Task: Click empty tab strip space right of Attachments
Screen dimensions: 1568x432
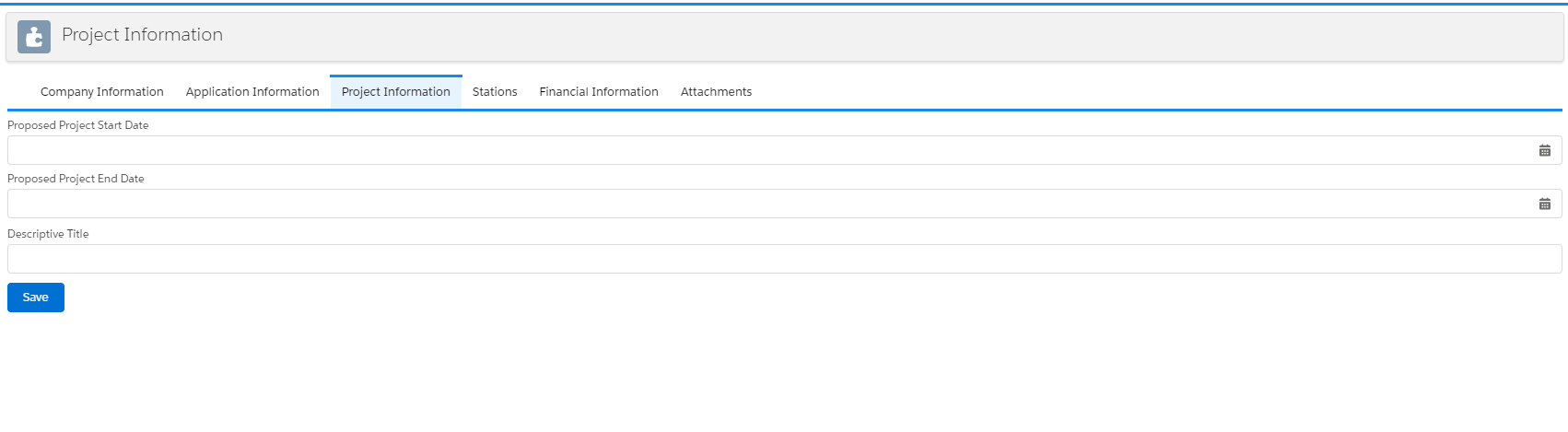Action: tap(1106, 92)
